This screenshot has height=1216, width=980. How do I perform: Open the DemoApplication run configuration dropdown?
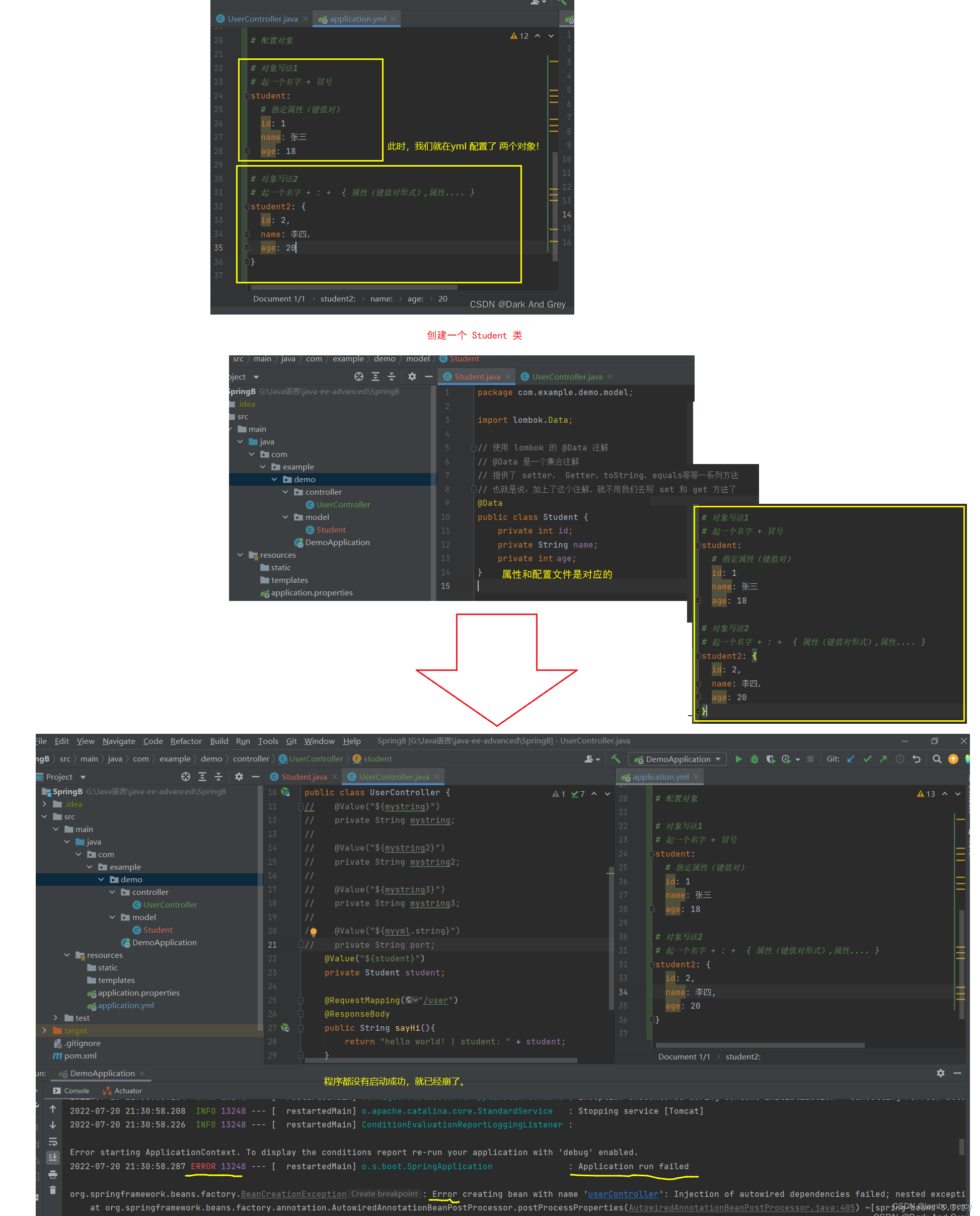[678, 759]
